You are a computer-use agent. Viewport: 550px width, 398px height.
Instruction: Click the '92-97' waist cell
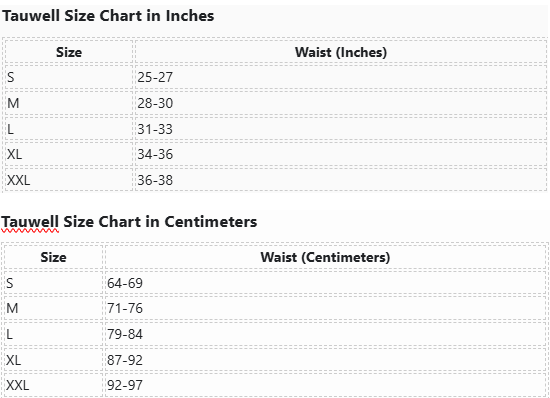(325, 385)
